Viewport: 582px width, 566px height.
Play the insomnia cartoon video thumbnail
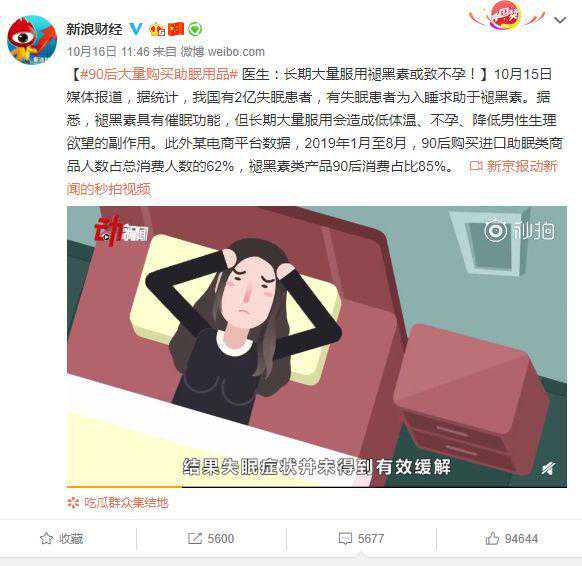coord(317,346)
